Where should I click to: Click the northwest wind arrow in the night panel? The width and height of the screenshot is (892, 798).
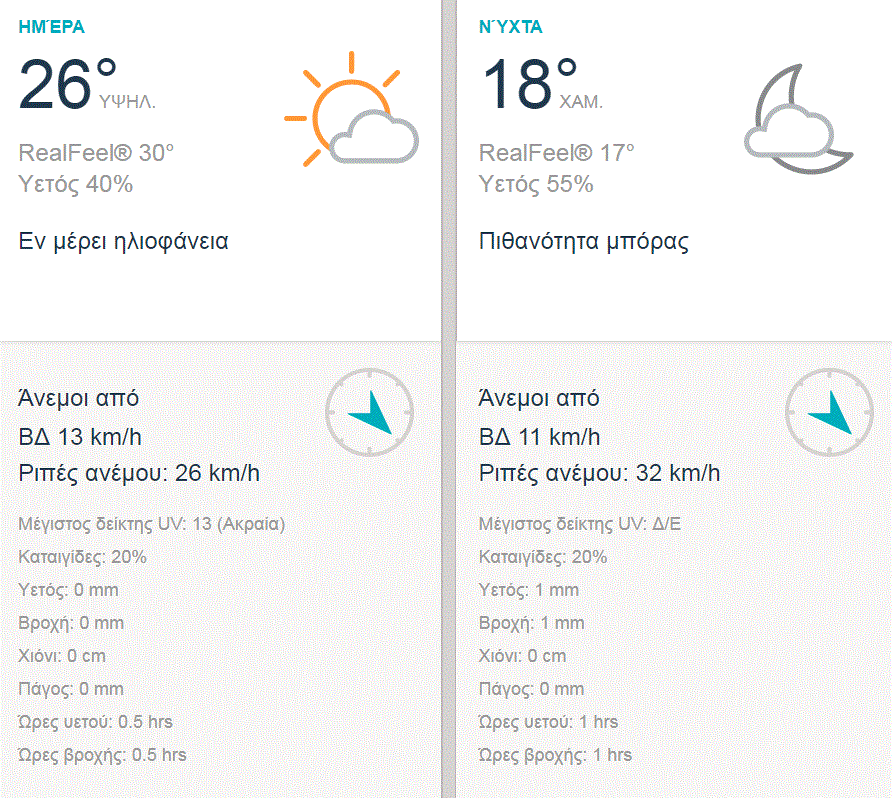pos(831,412)
